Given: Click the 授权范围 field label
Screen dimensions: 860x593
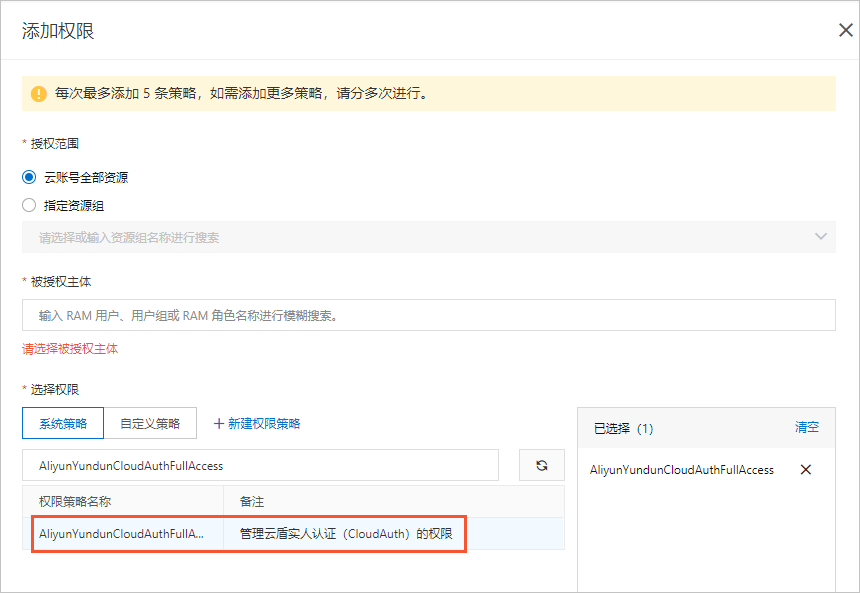Looking at the screenshot, I should point(54,144).
